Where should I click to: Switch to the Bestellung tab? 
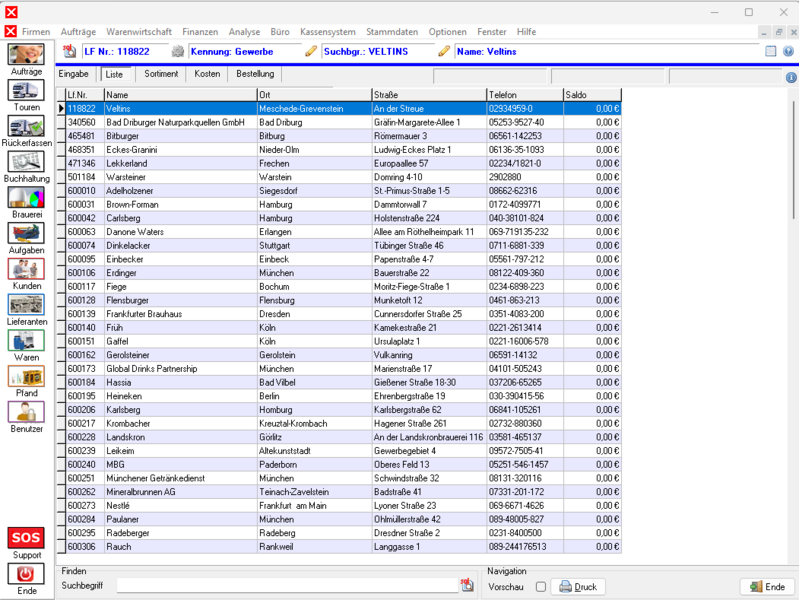coord(255,74)
